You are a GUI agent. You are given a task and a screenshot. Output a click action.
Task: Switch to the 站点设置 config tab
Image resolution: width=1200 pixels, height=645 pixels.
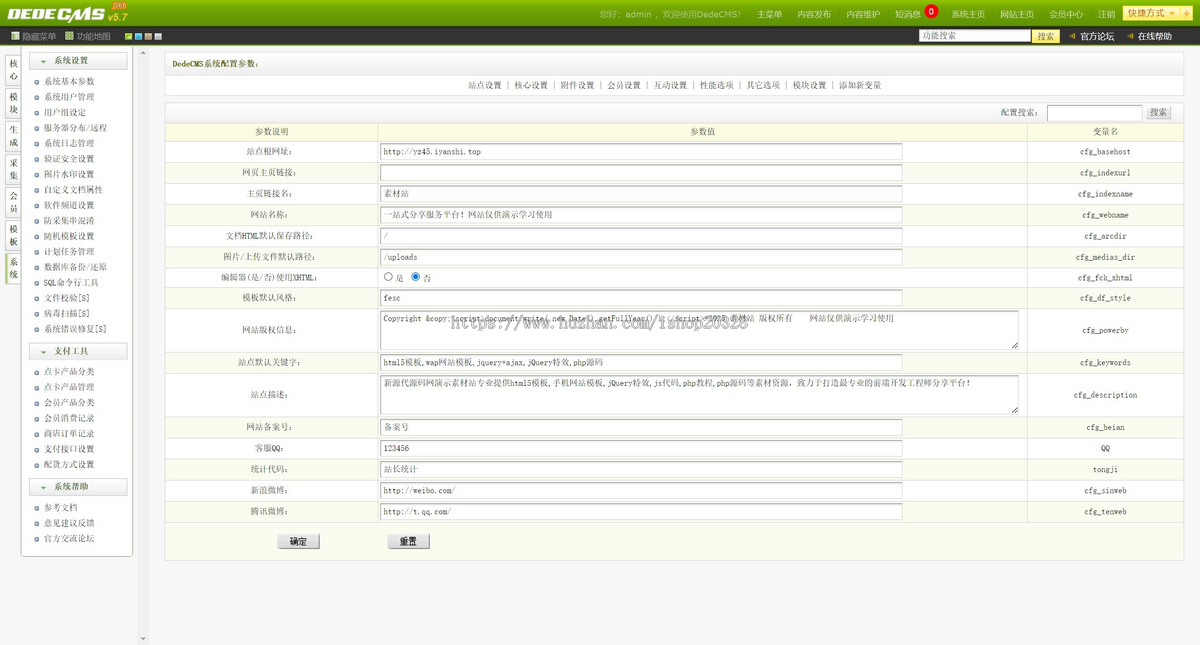click(x=485, y=85)
